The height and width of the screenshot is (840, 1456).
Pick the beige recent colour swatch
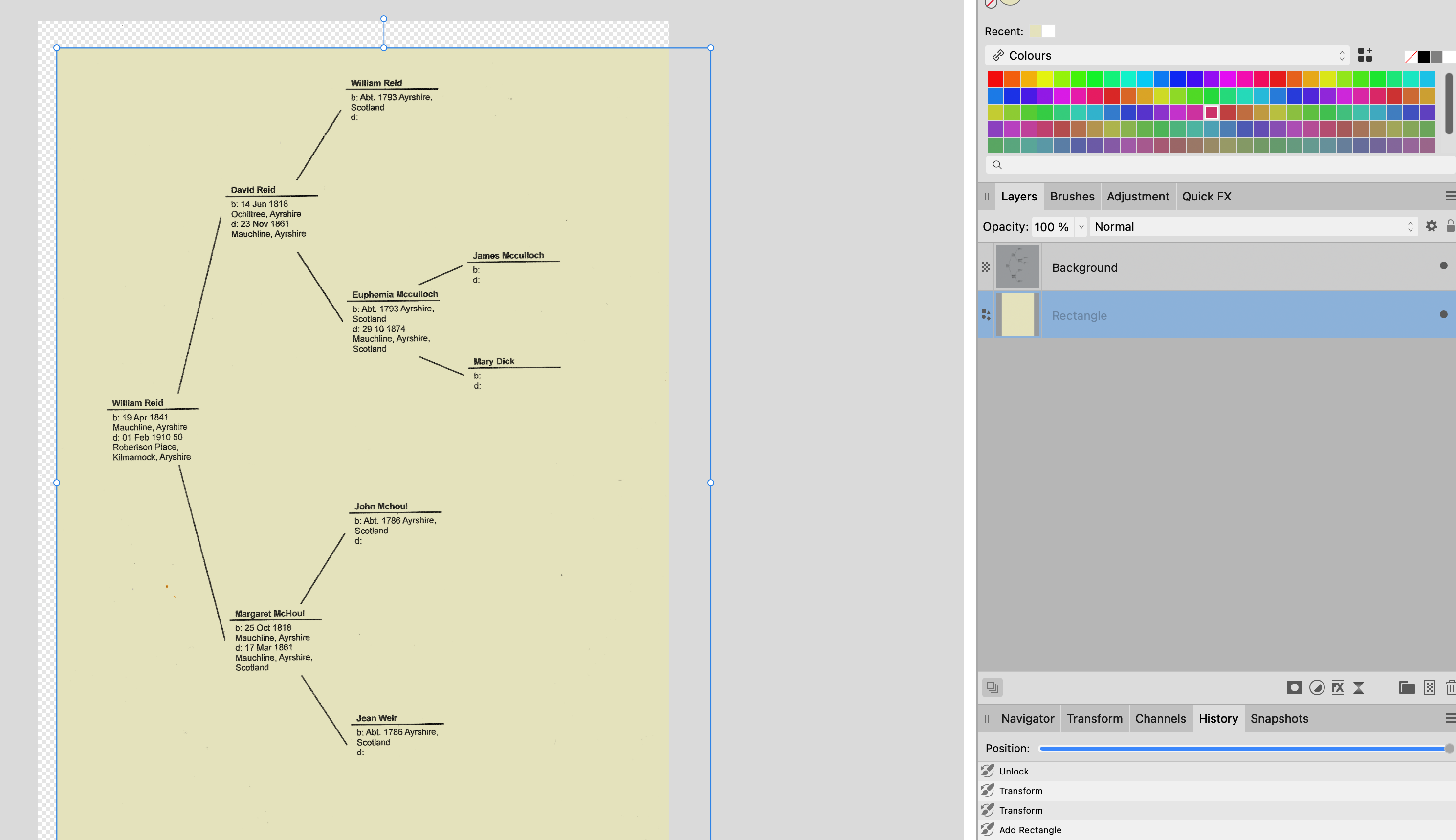[x=1036, y=31]
